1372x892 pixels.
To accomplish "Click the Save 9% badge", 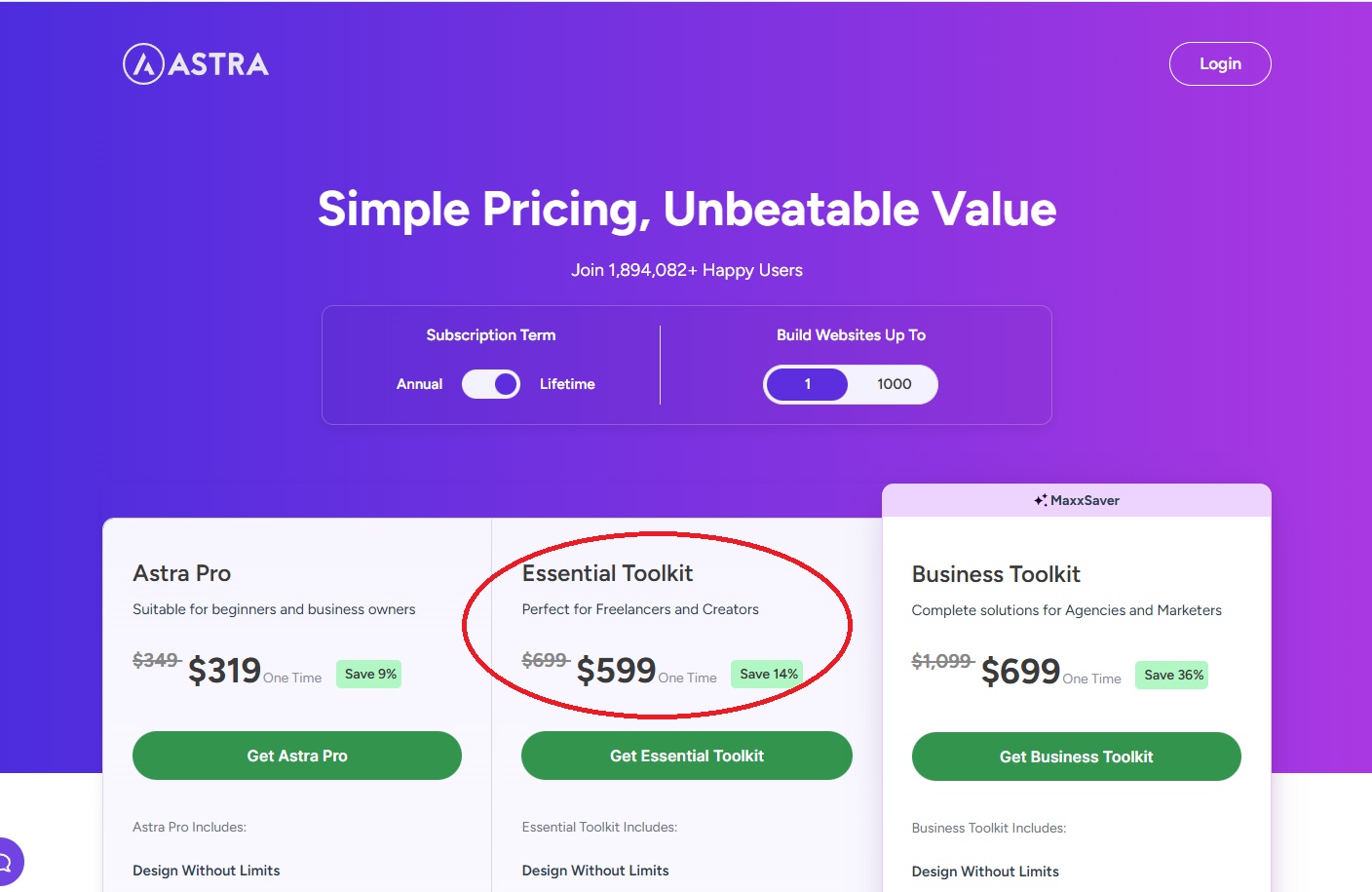I will click(370, 674).
